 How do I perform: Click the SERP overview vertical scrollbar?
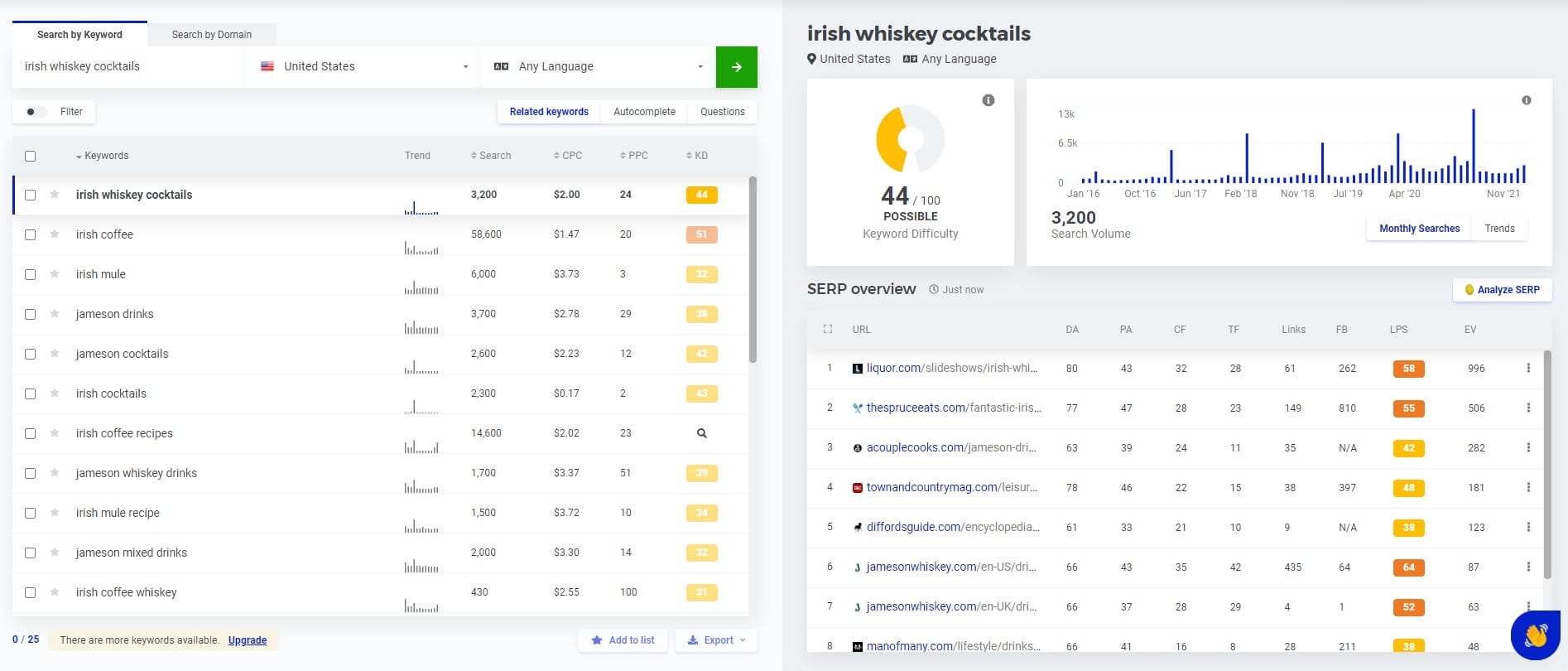coord(1547,464)
